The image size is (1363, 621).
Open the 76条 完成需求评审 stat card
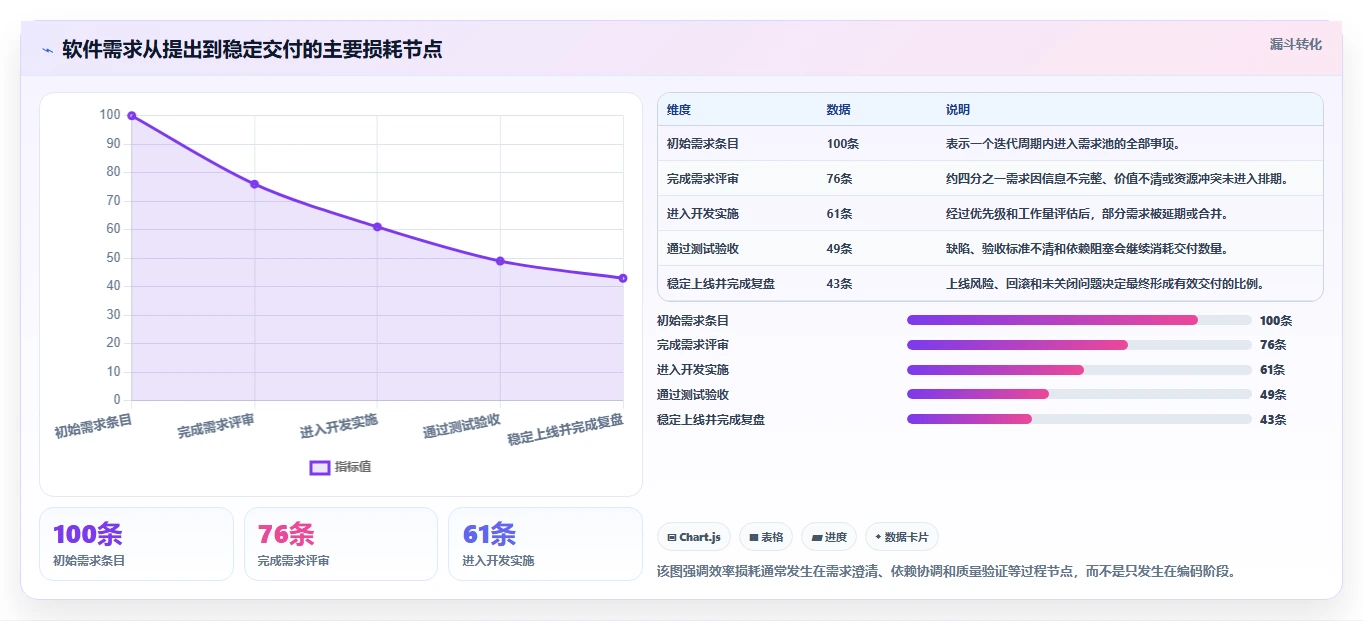pos(341,544)
